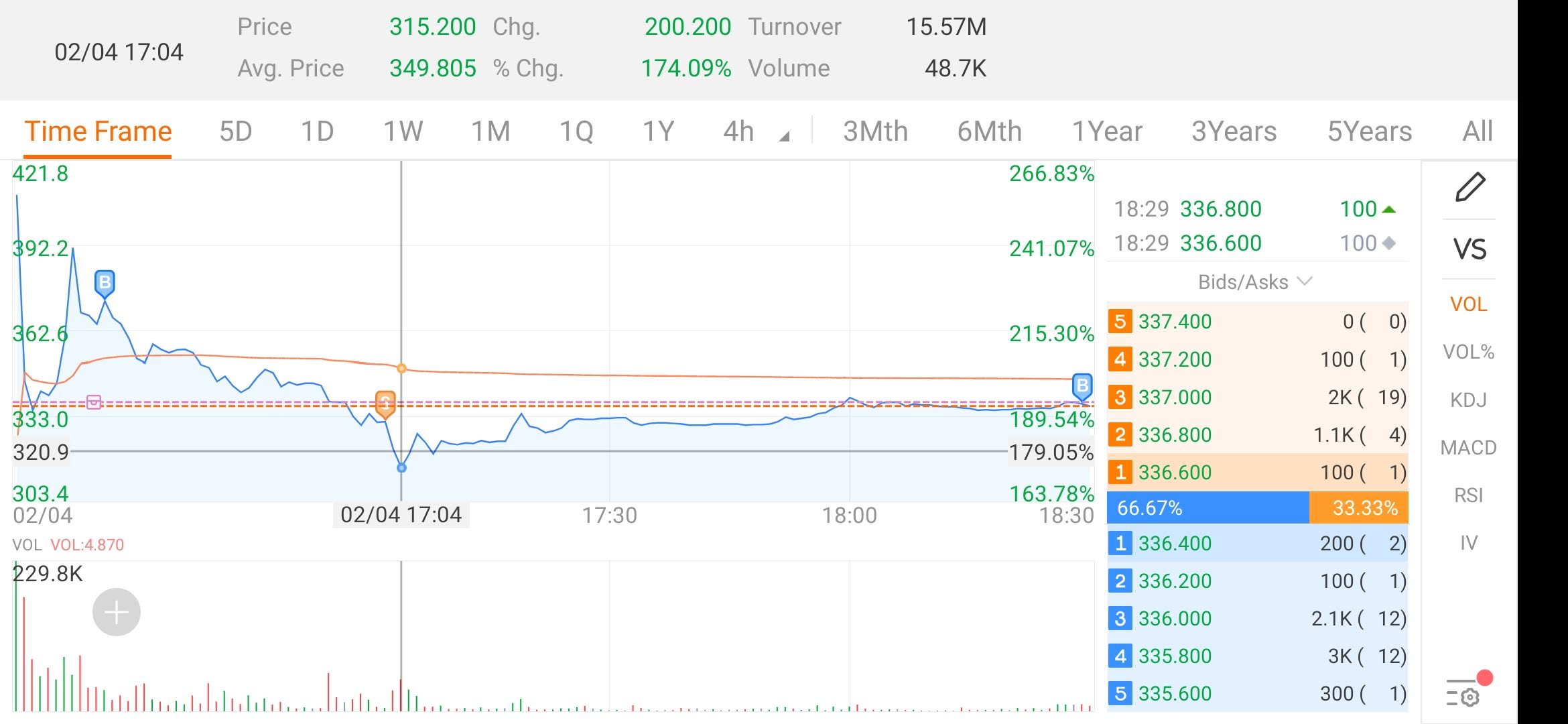
Task: Open the pencil drawing tool
Action: 1470,187
